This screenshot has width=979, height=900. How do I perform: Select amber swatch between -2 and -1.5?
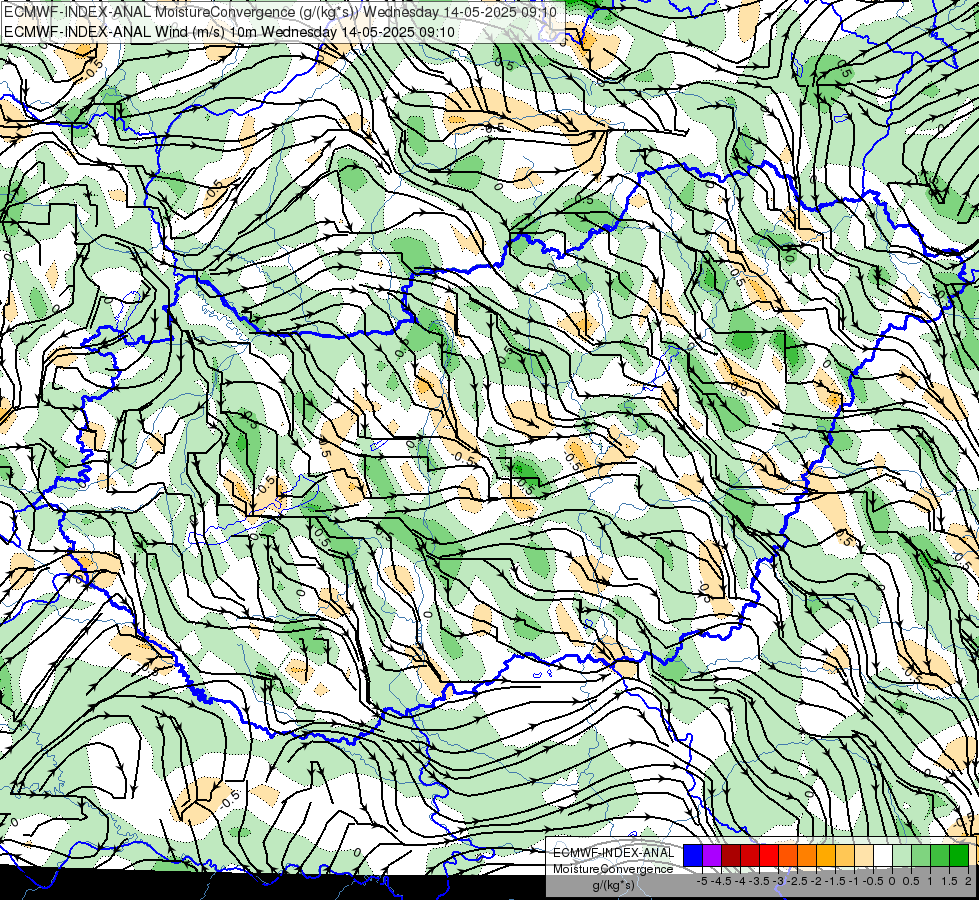point(825,855)
